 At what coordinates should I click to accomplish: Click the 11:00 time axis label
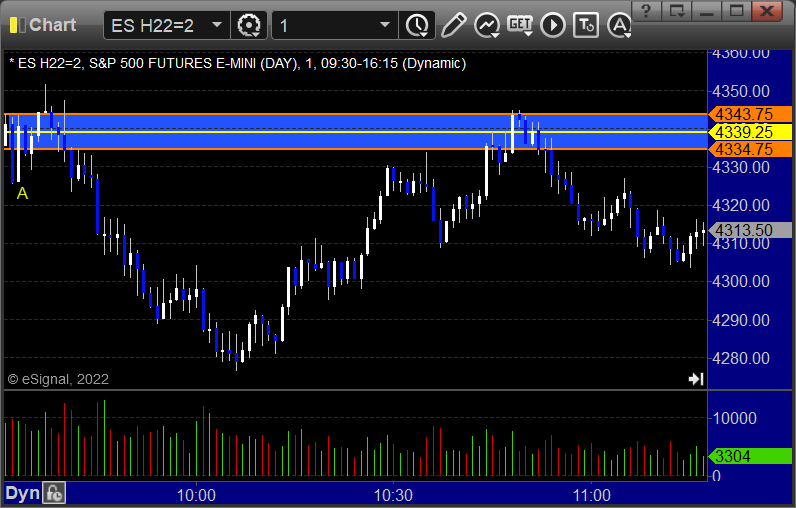591,495
